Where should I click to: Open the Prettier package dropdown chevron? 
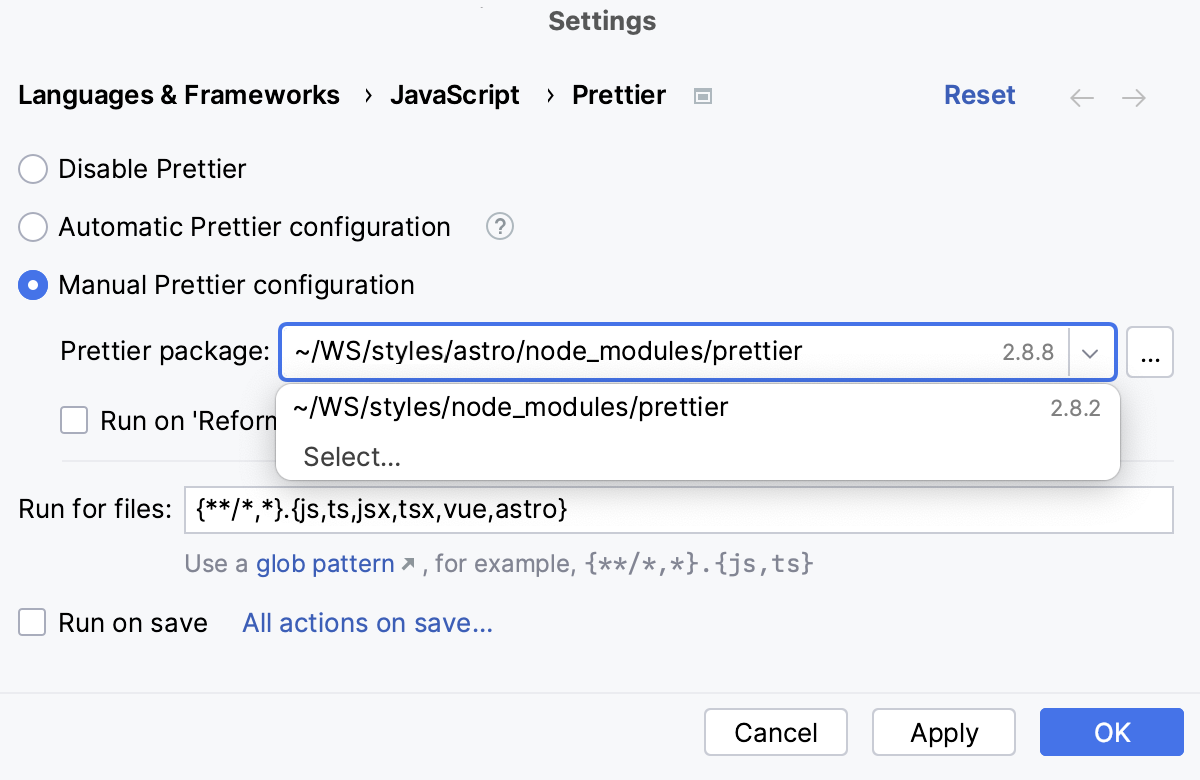pos(1091,352)
